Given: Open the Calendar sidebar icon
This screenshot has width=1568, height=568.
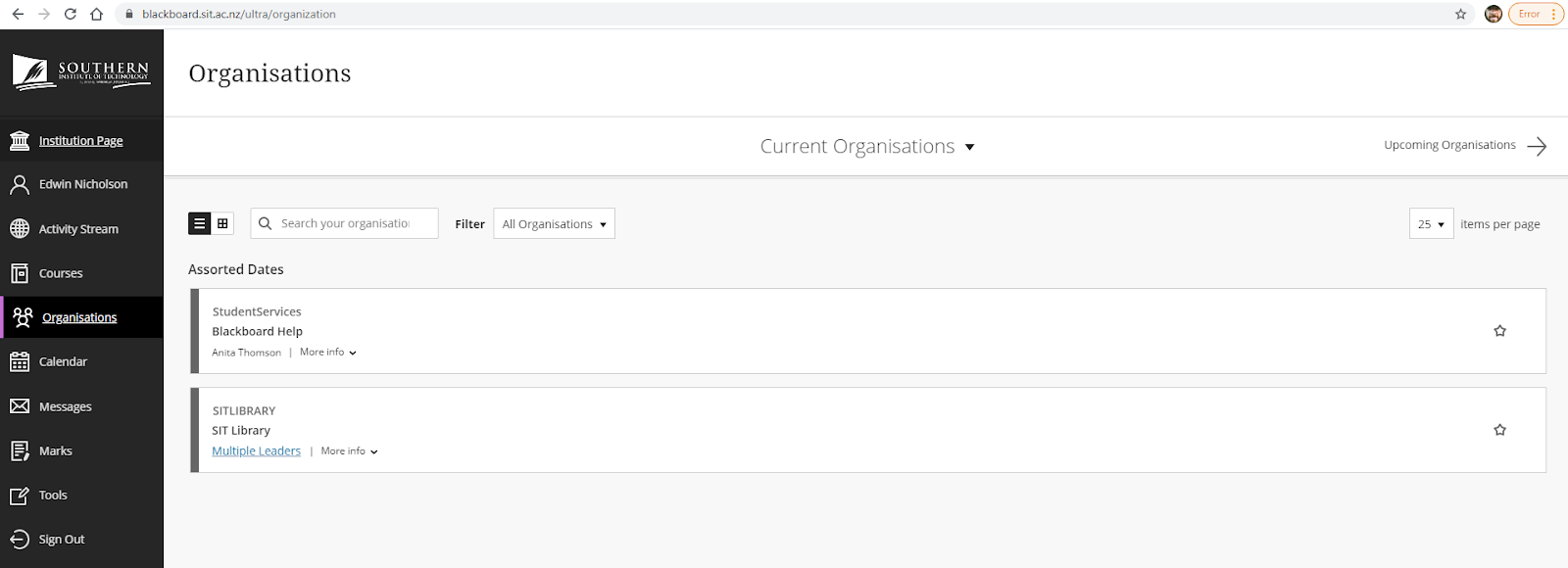Looking at the screenshot, I should coord(20,361).
